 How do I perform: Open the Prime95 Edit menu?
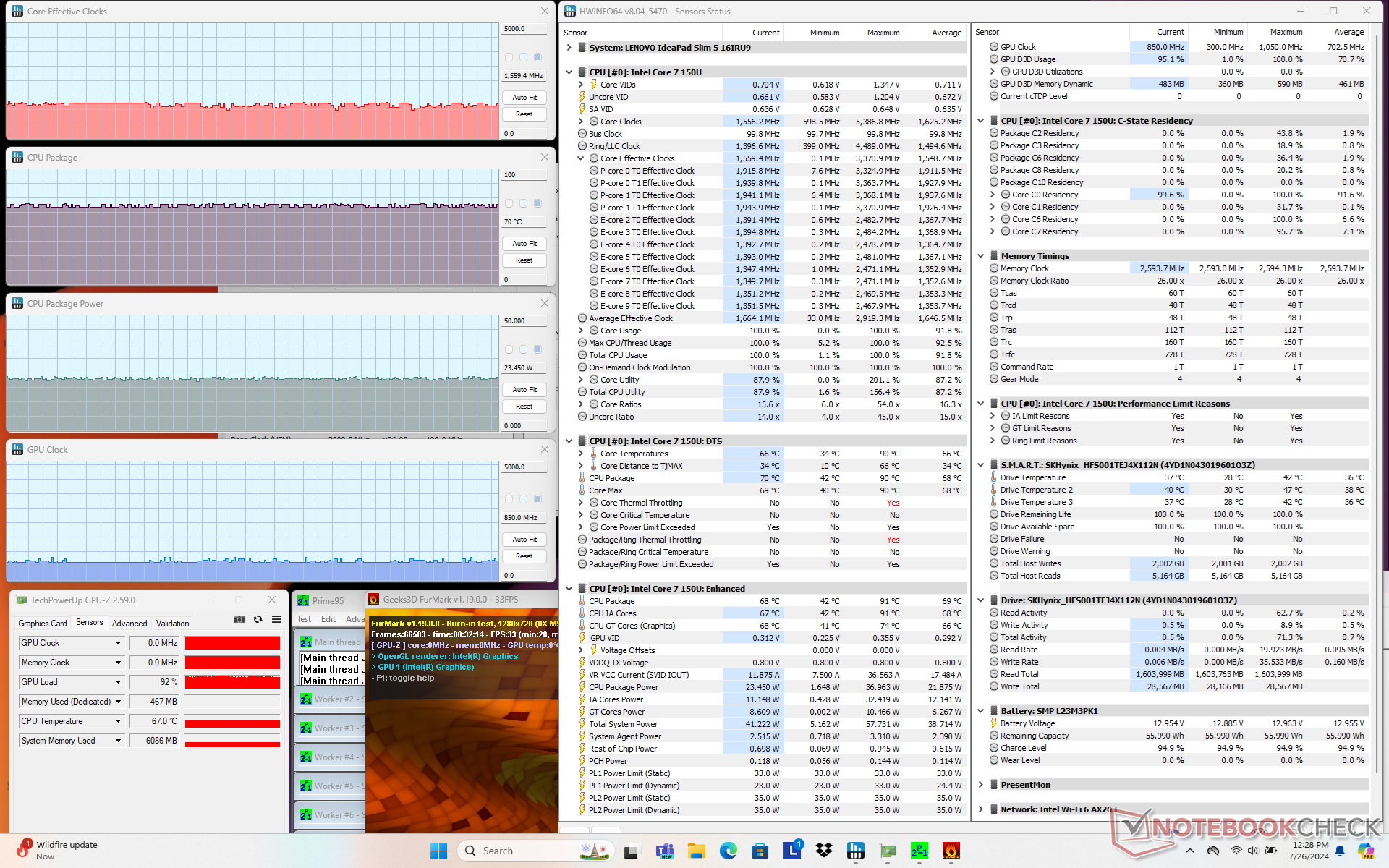[328, 619]
